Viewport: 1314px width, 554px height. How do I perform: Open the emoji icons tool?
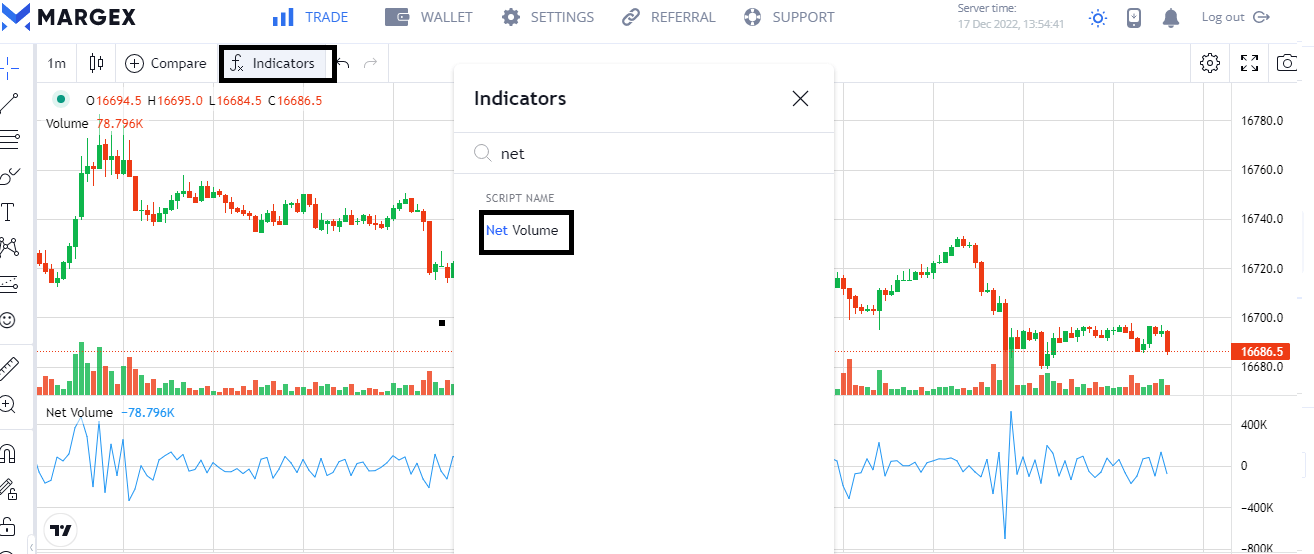point(8,320)
